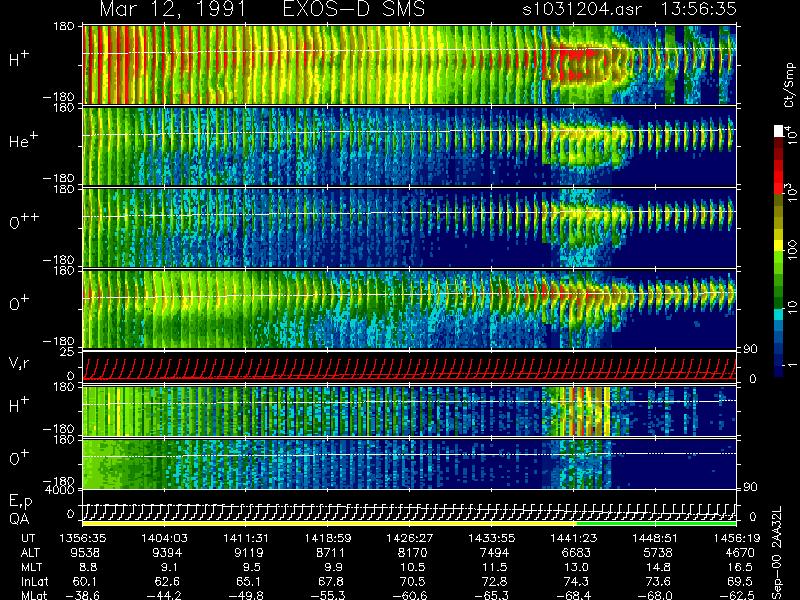
Task: Click the 'ALT' row label
Action: click(x=31, y=553)
